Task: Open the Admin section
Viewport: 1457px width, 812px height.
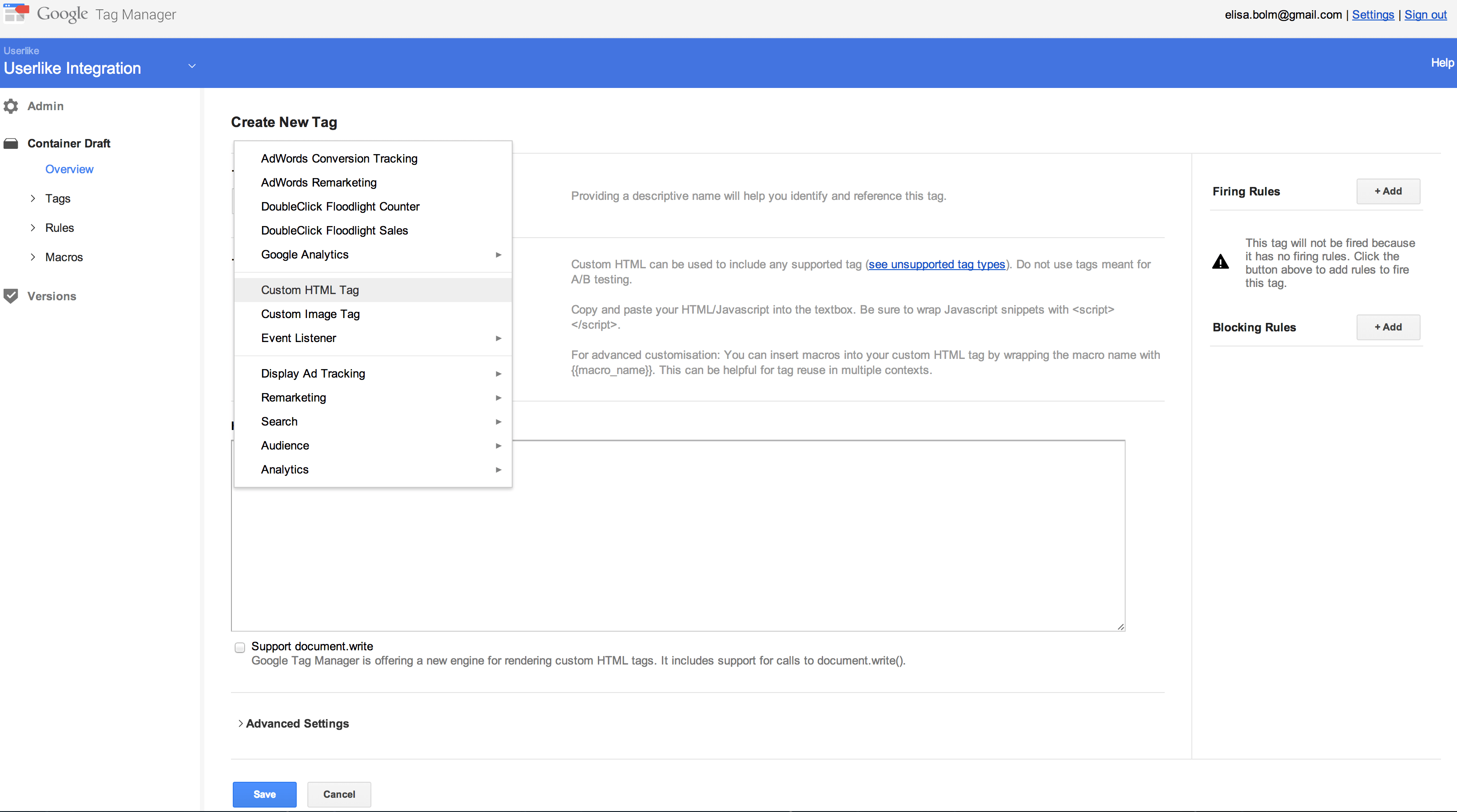Action: point(45,106)
